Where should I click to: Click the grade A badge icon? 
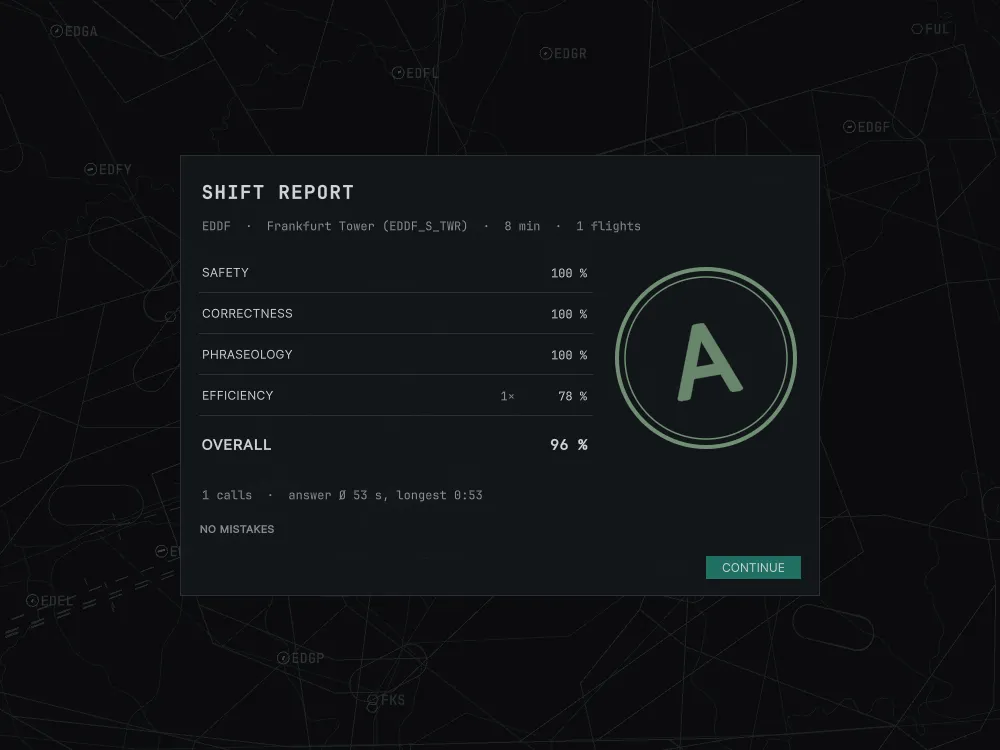[706, 358]
